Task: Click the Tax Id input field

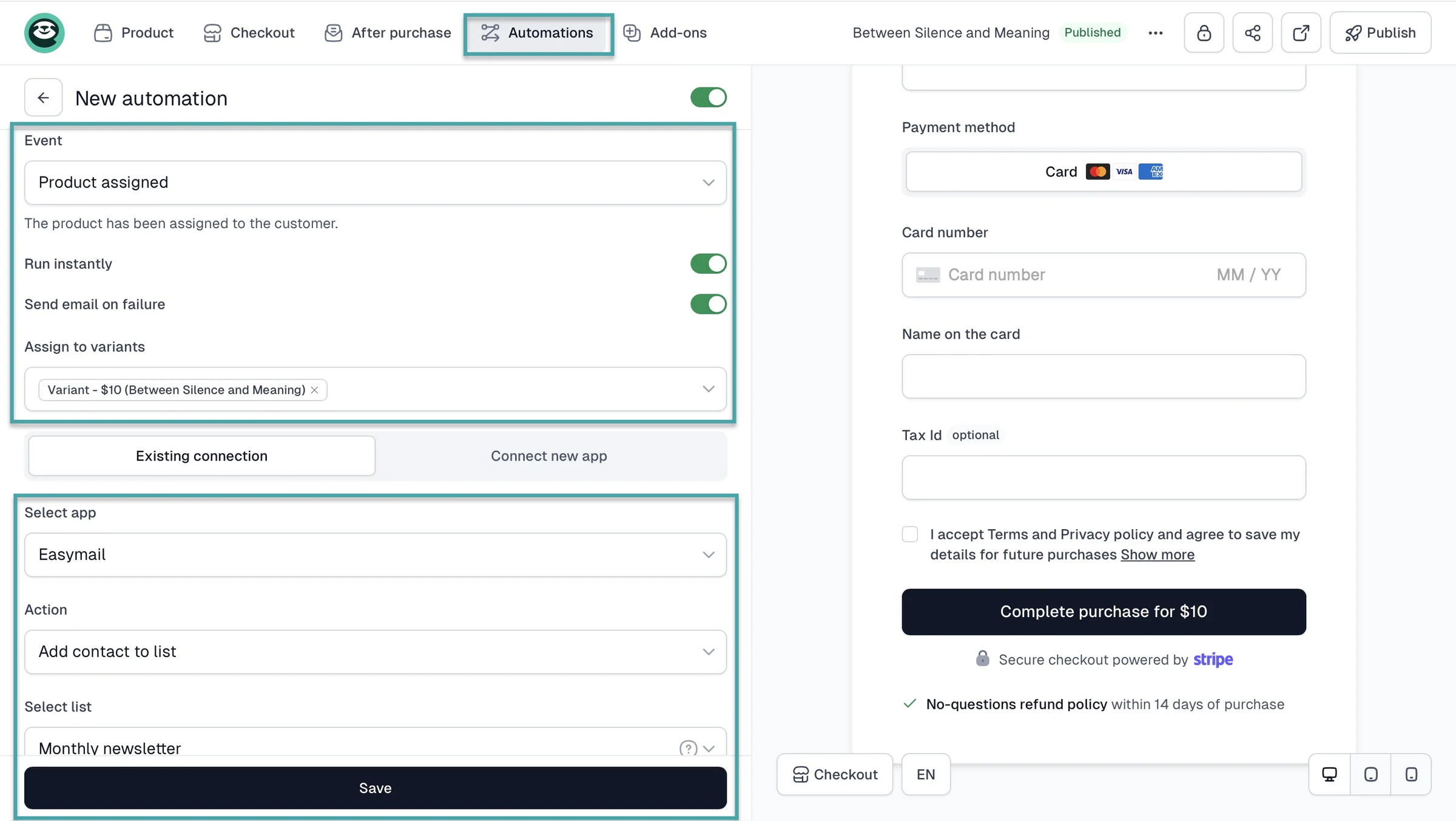Action: (x=1104, y=478)
